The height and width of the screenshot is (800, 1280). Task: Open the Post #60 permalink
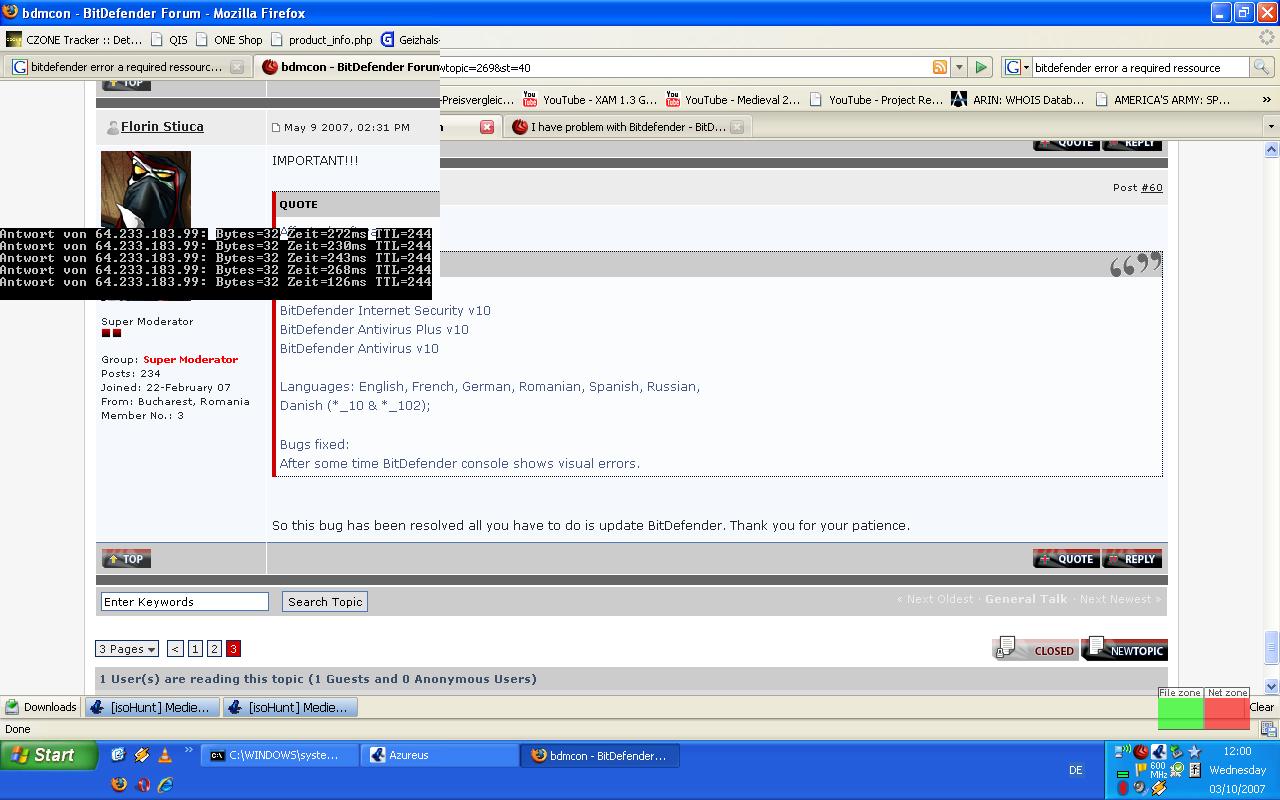(x=1152, y=187)
